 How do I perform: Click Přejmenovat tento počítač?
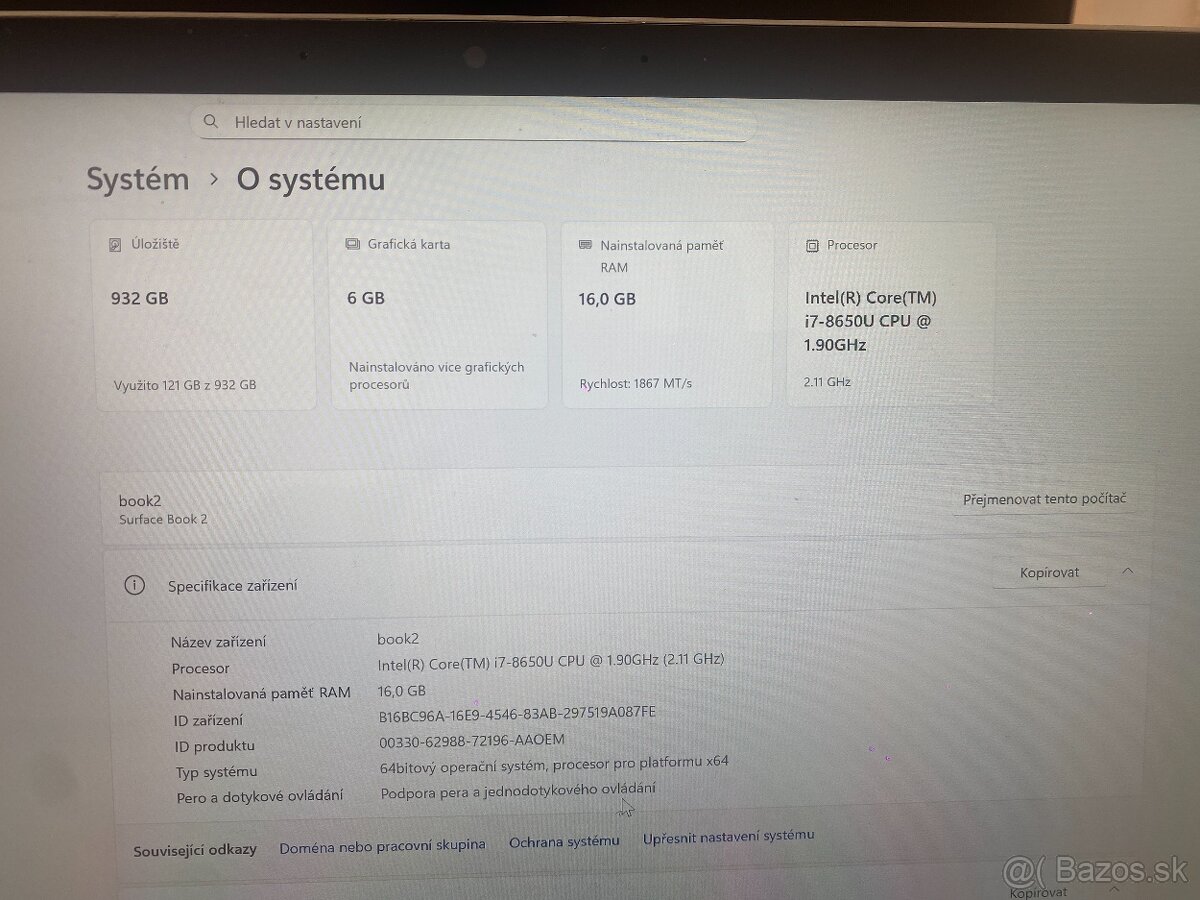pyautogui.click(x=1044, y=498)
